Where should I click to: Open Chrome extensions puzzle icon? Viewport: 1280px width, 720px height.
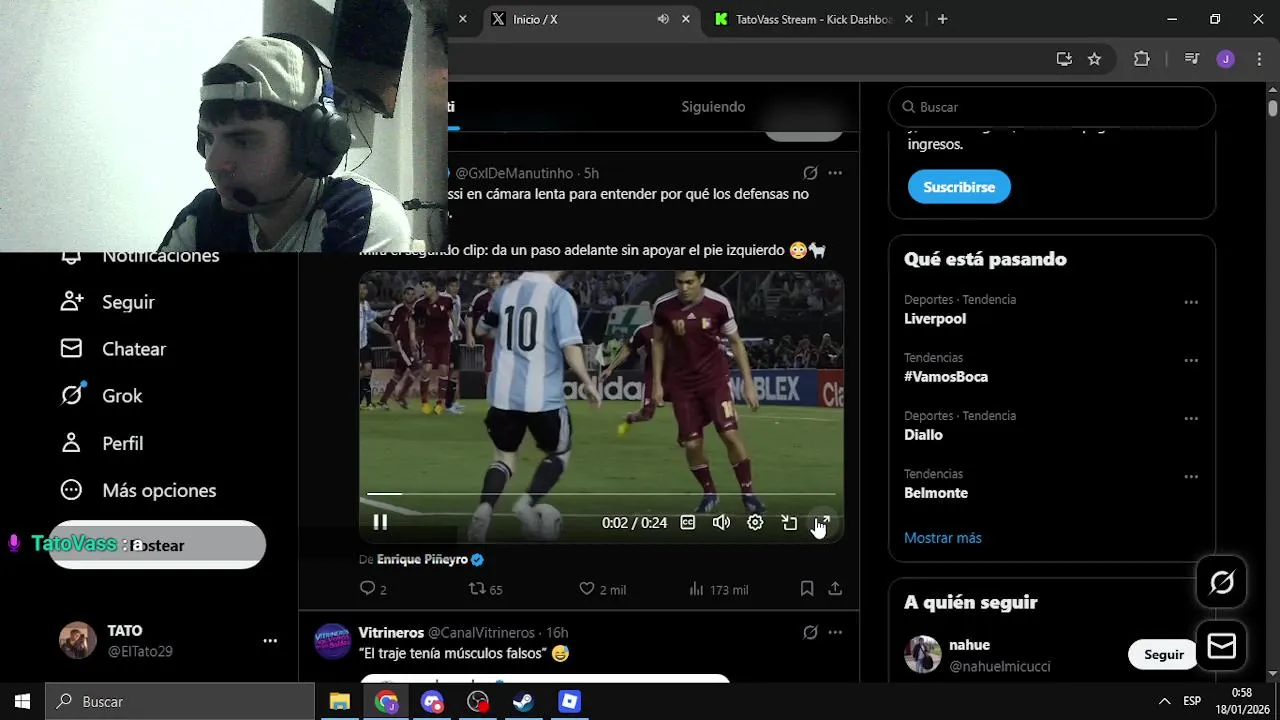1141,59
